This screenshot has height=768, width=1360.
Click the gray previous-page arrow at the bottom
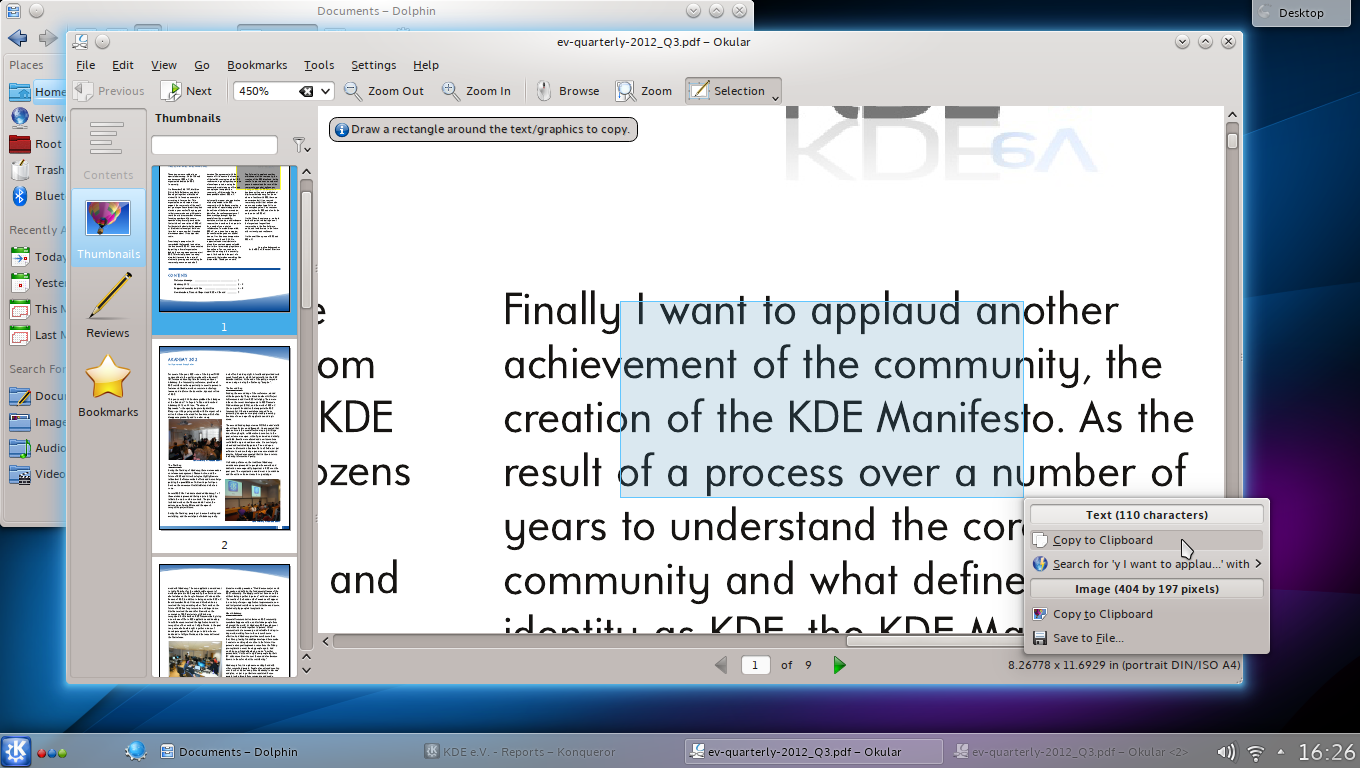point(721,665)
